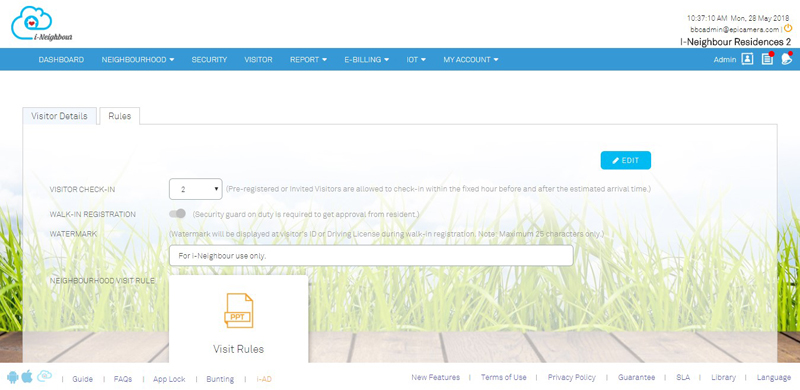Expand the E-Billing menu
800x390 pixels.
(x=366, y=60)
